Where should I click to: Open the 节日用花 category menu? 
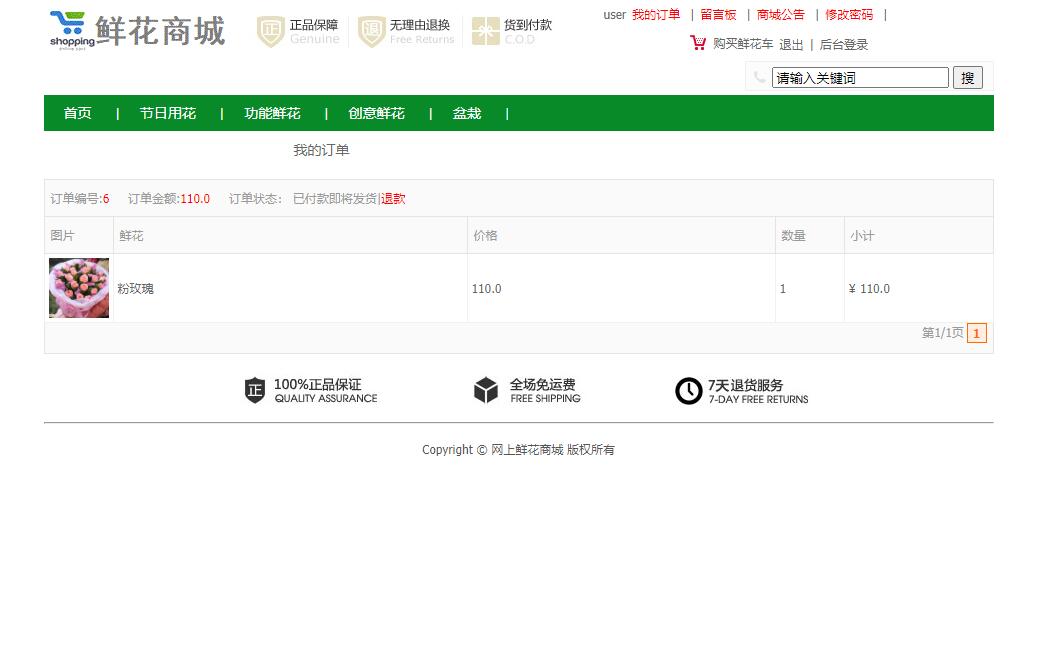pos(168,113)
